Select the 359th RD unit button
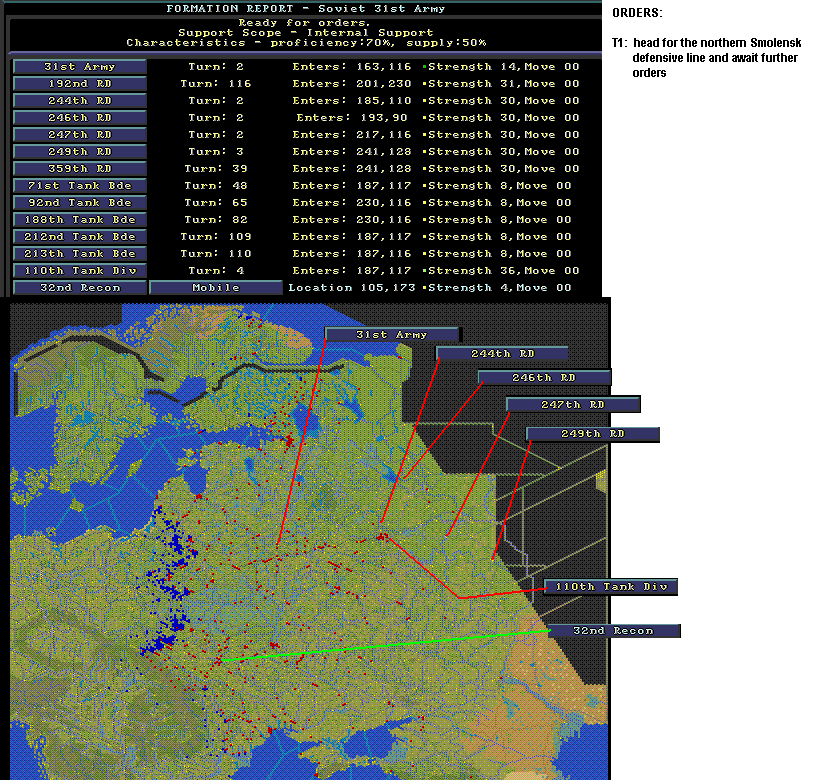Viewport: 822px width, 780px height. [80, 169]
